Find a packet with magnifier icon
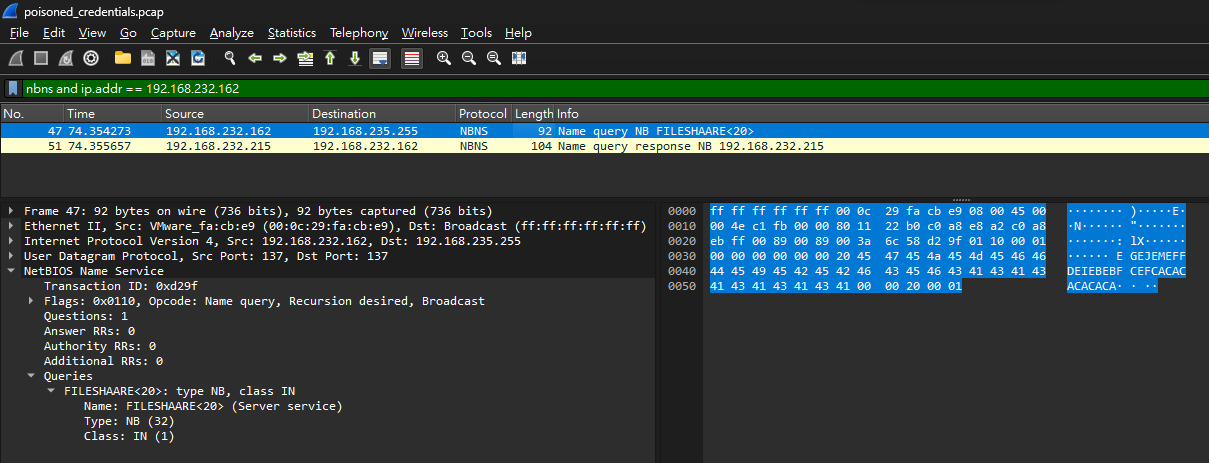The width and height of the screenshot is (1209, 463). (230, 58)
